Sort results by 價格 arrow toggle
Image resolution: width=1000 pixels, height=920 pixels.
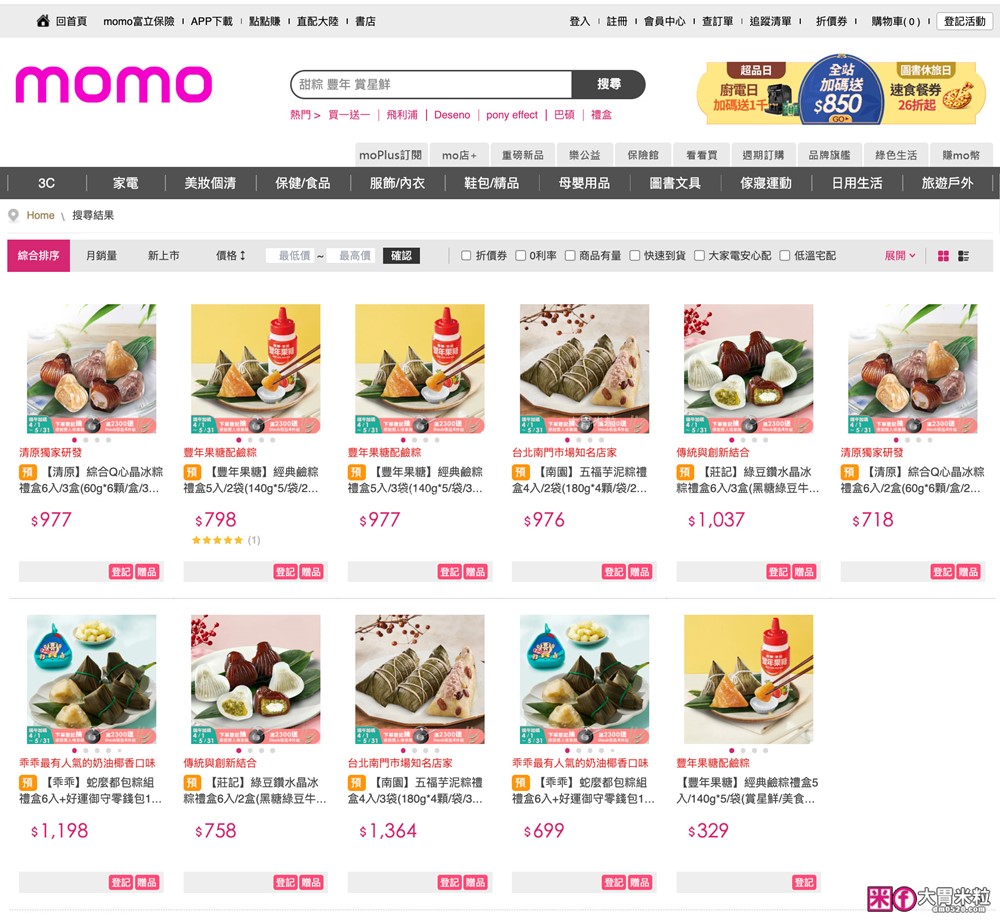[x=230, y=256]
